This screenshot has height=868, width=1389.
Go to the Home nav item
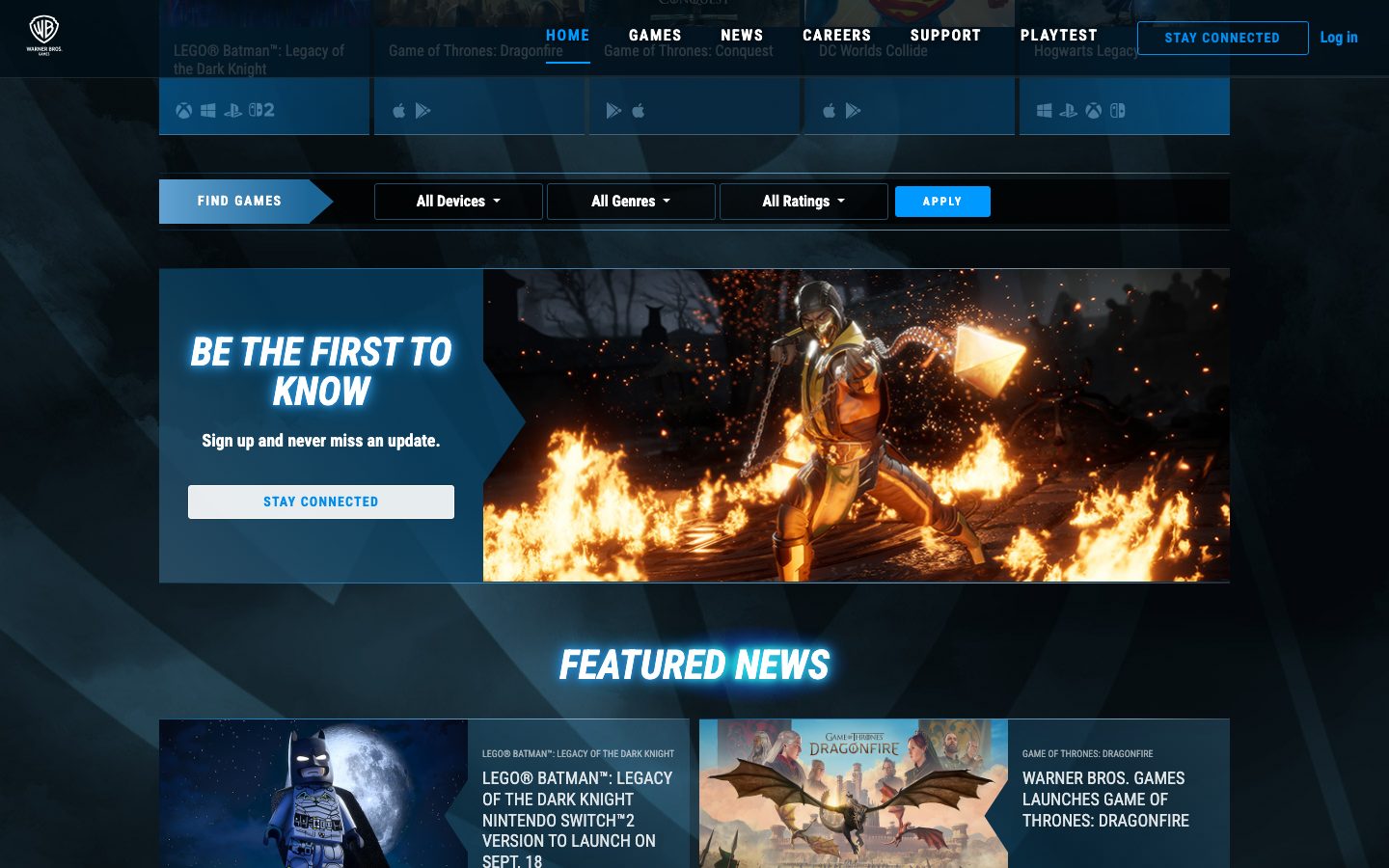567,36
